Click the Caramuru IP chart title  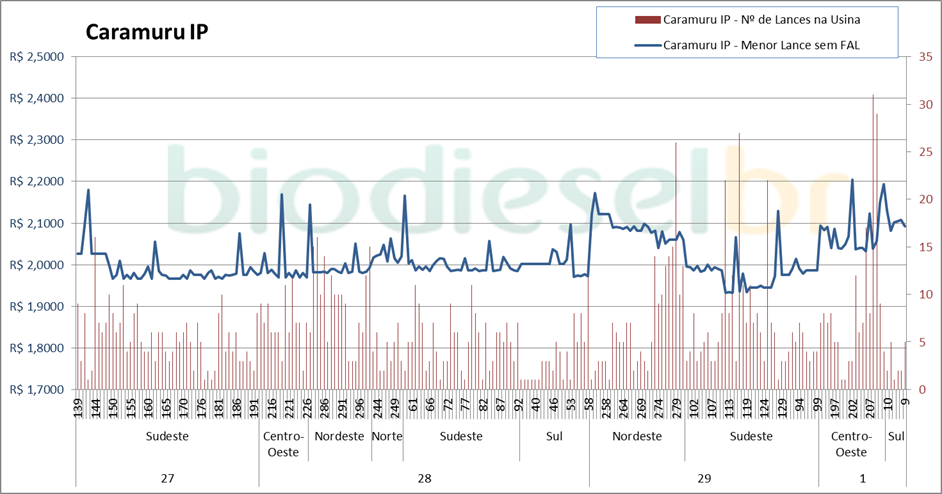tap(146, 32)
